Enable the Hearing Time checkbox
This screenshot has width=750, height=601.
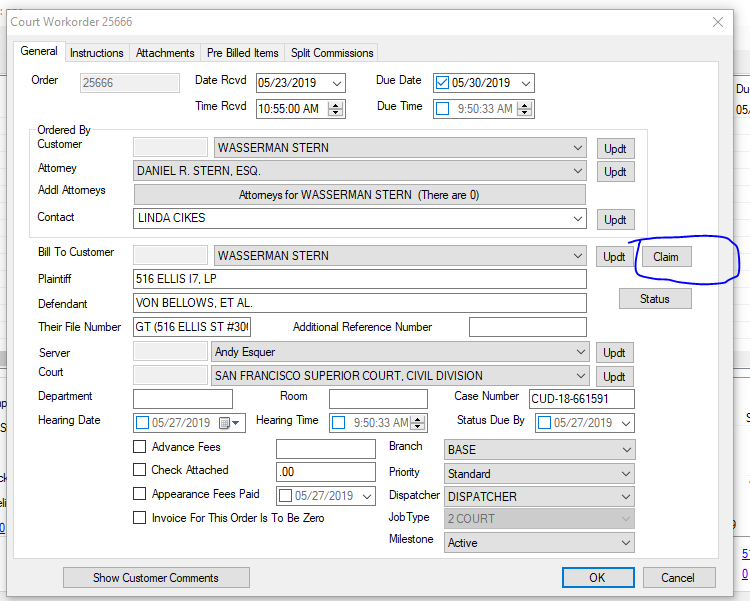coord(338,423)
